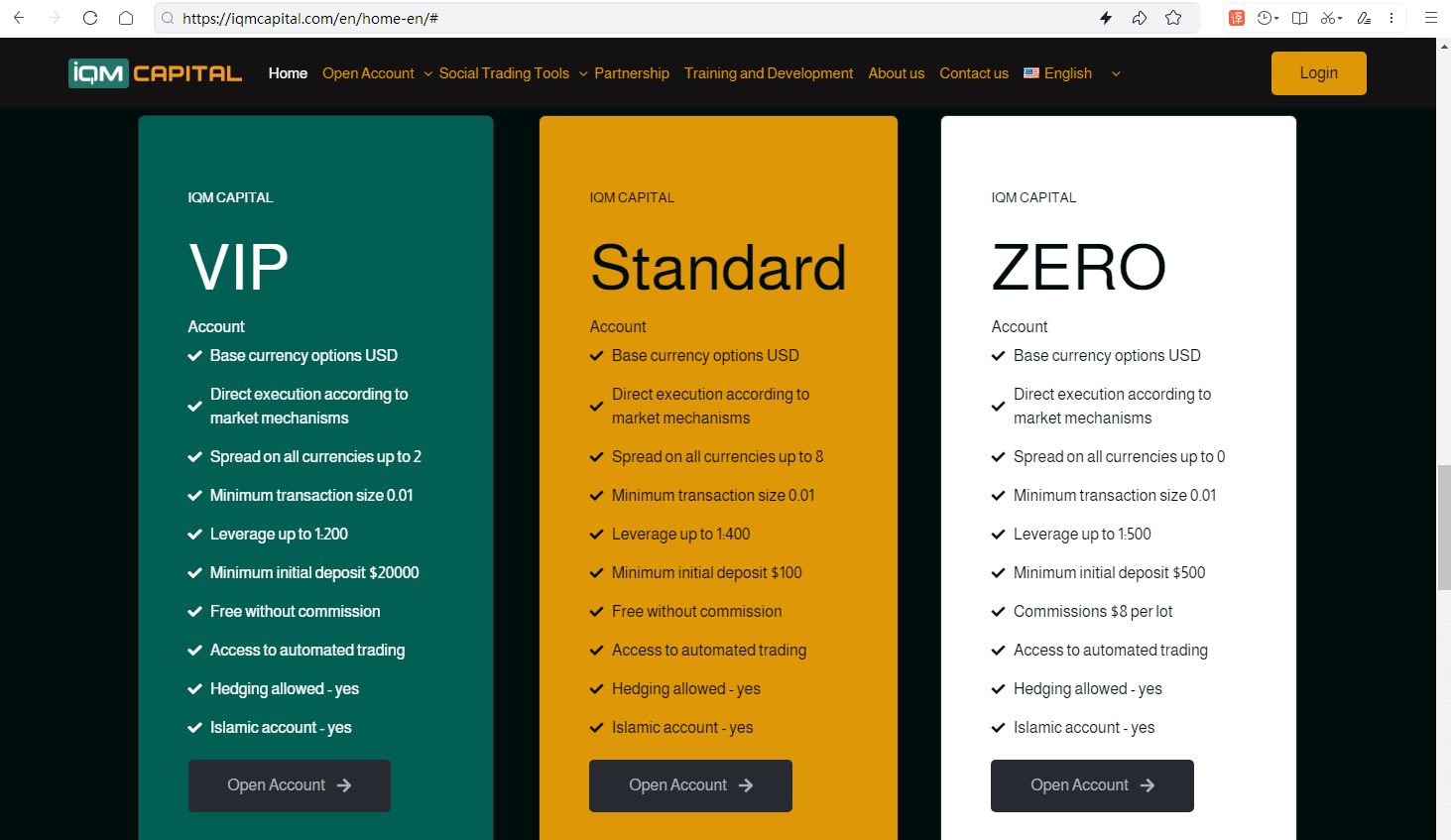The image size is (1451, 840).
Task: Click the arrow in VIP Open Account button
Action: pos(344,785)
